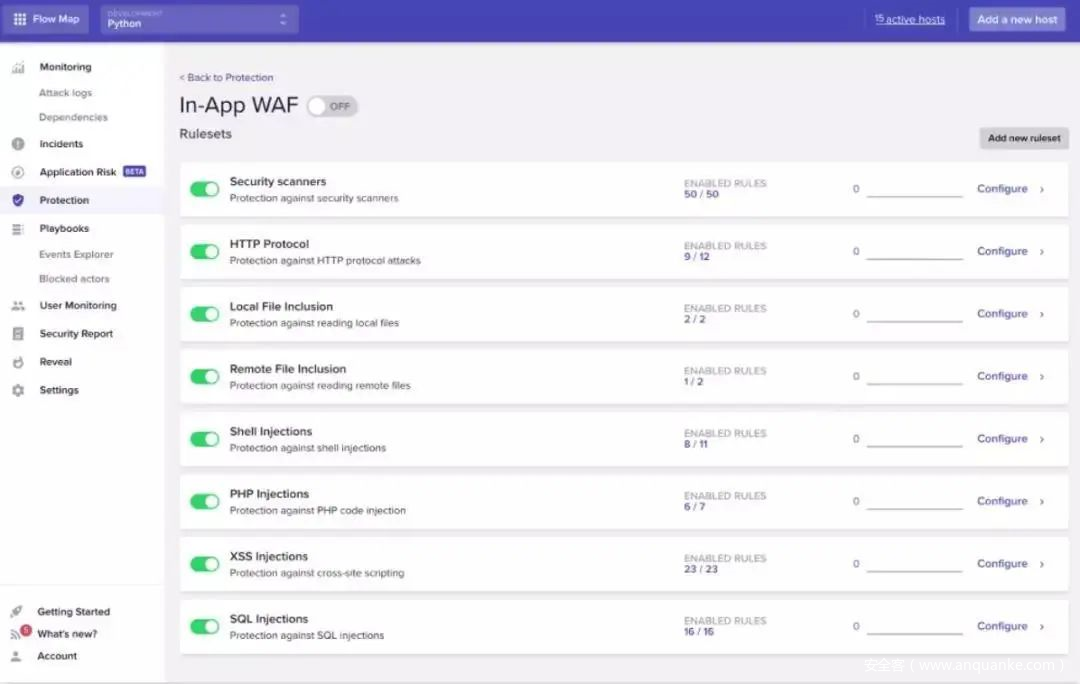The image size is (1080, 684).
Task: Click the Monitoring chart icon in sidebar
Action: pos(18,68)
